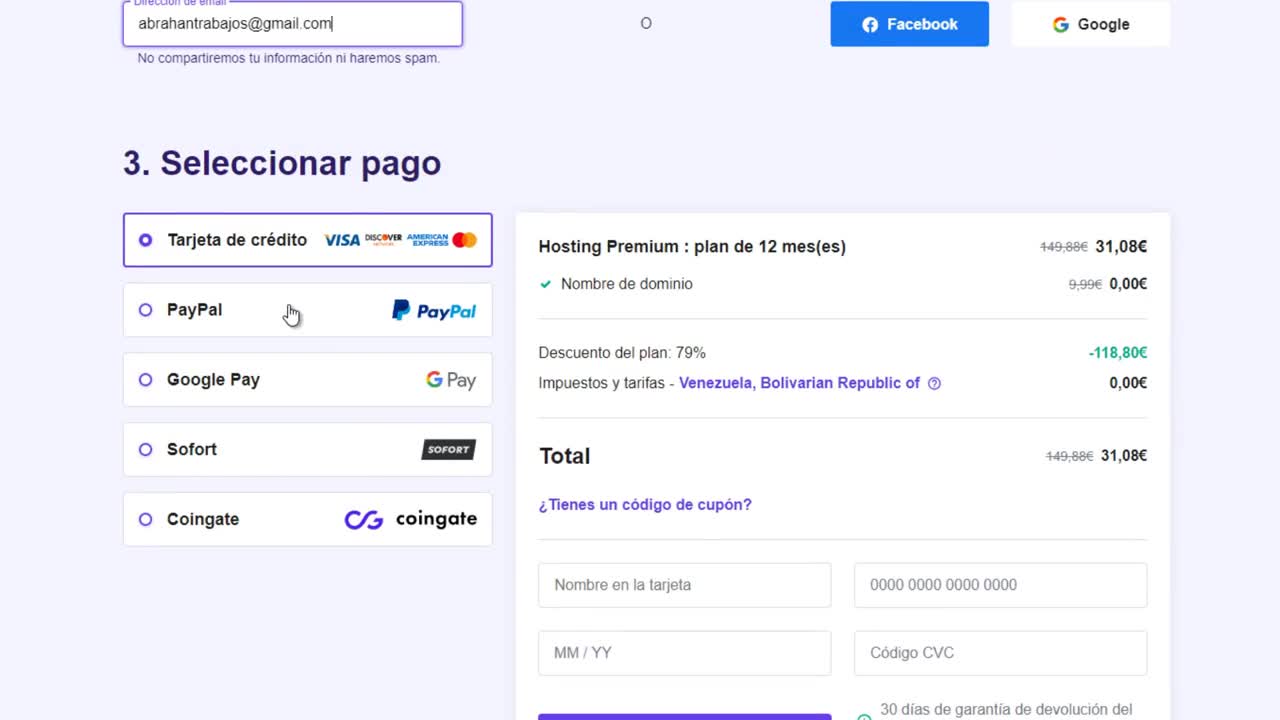Click the PayPal logo
This screenshot has width=1280, height=720.
click(x=434, y=311)
